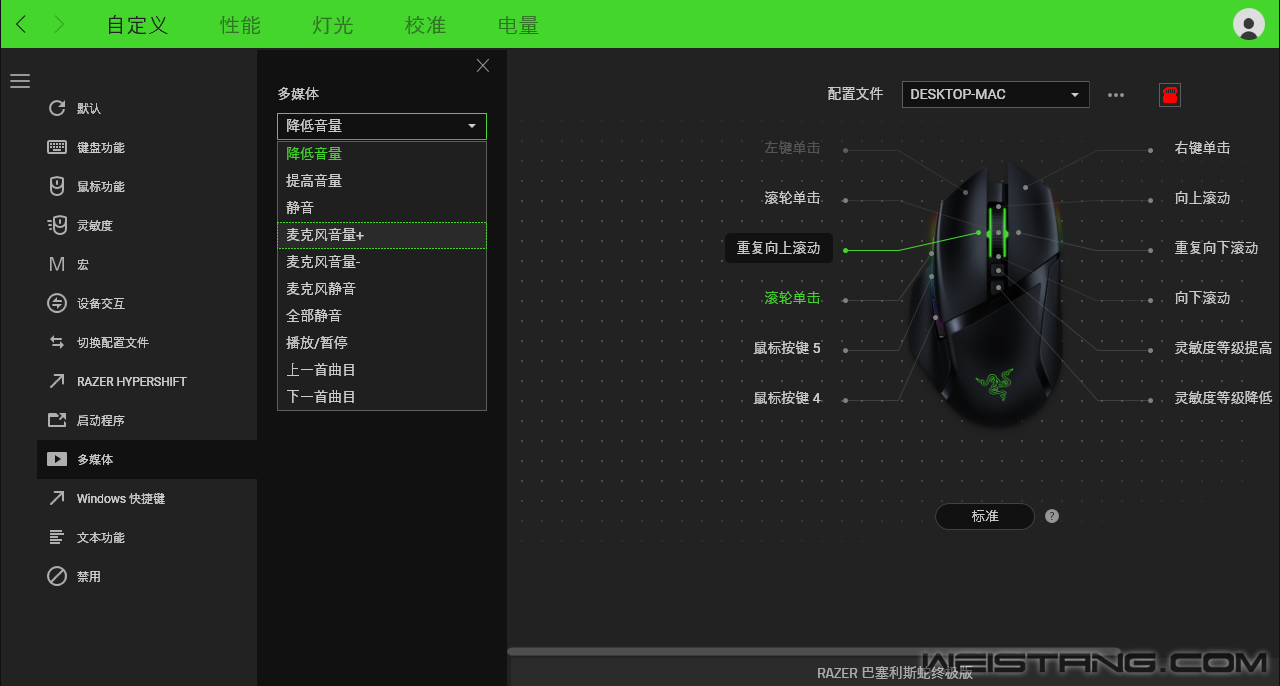Expand the DESKTOP-MAC profile dropdown

click(995, 94)
